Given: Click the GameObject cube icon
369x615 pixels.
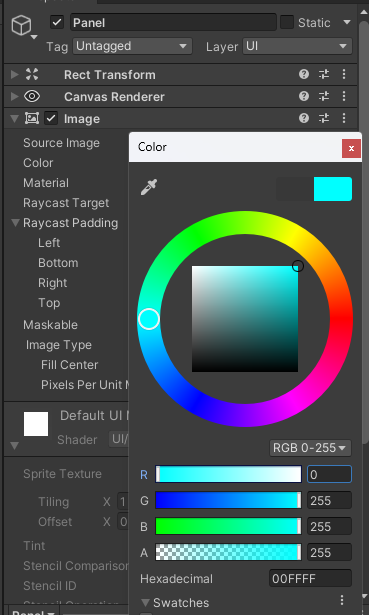Looking at the screenshot, I should [x=21, y=25].
